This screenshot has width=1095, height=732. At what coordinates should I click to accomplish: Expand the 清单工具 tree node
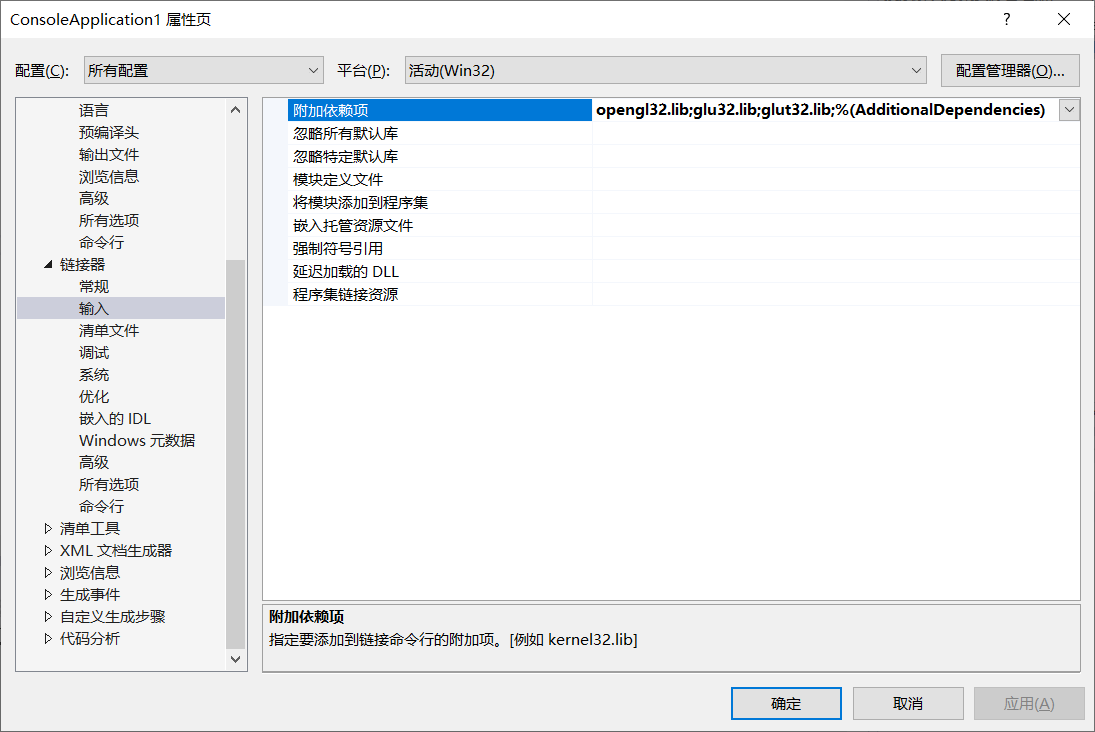click(48, 528)
